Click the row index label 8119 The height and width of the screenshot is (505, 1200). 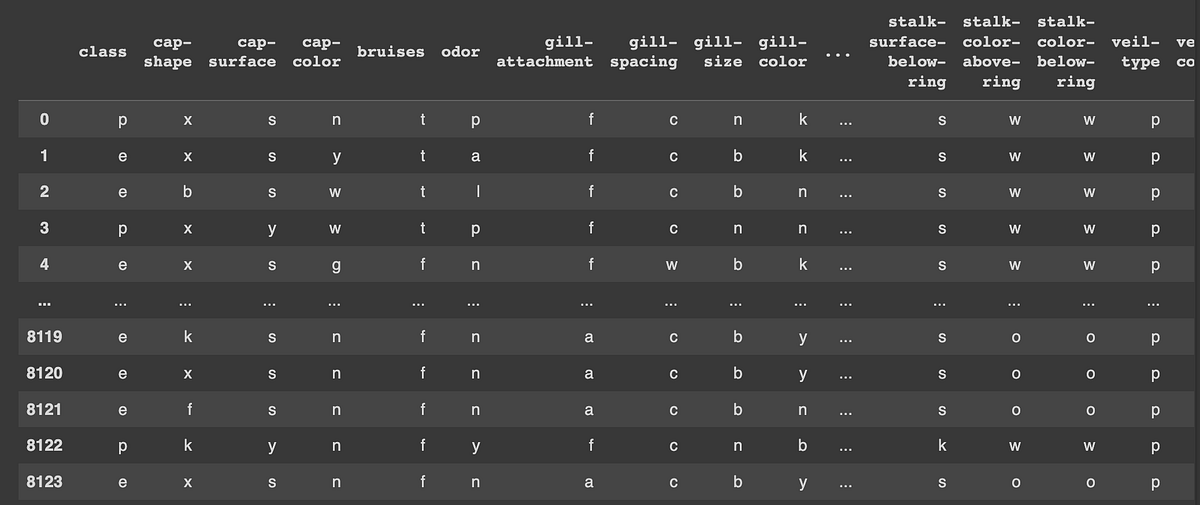tap(44, 338)
